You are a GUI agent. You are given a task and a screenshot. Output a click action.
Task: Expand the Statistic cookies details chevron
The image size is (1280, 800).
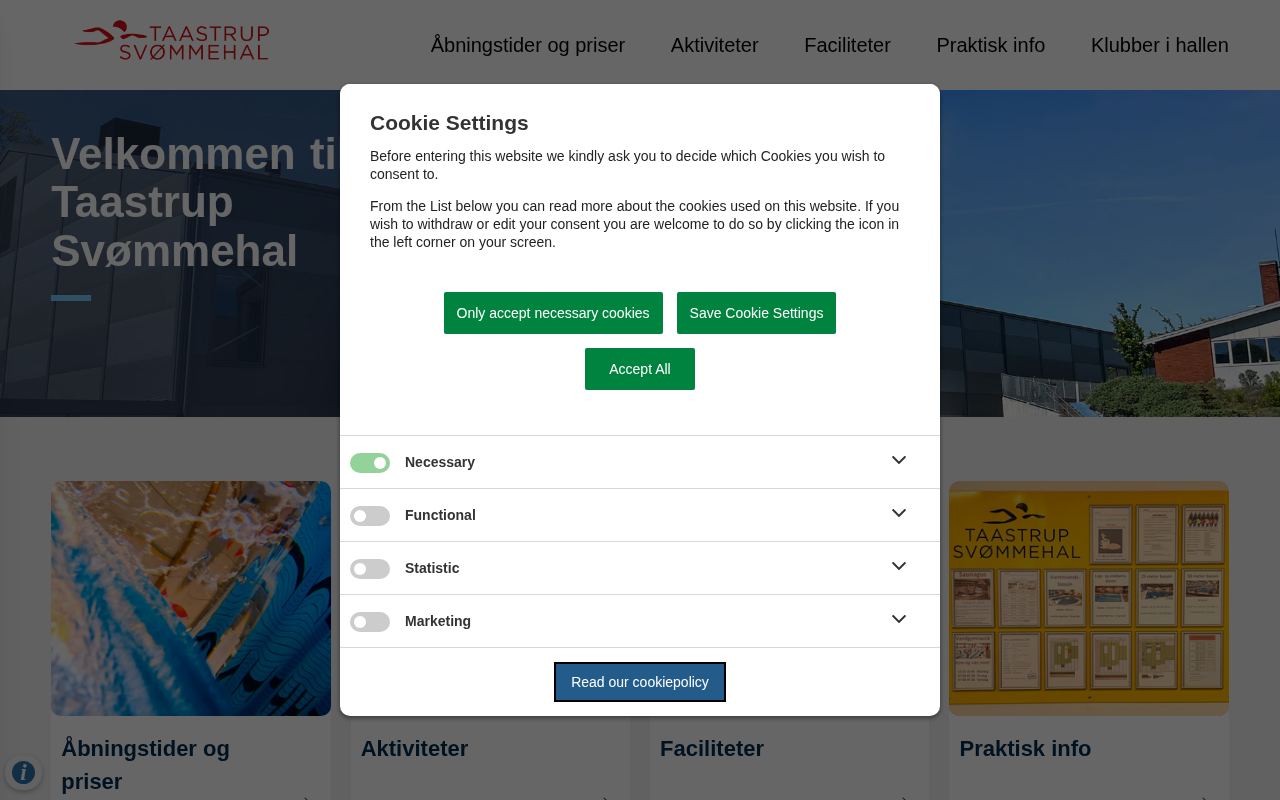(899, 566)
